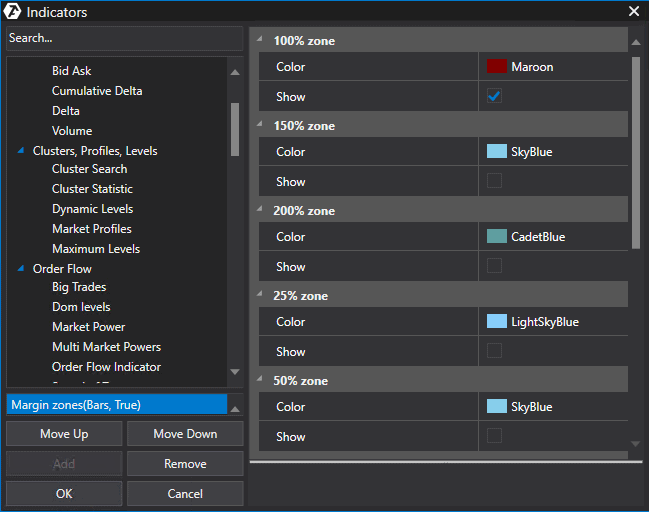Click the CadetBlue color swatch for 200% zone
This screenshot has width=649, height=512.
(x=497, y=237)
